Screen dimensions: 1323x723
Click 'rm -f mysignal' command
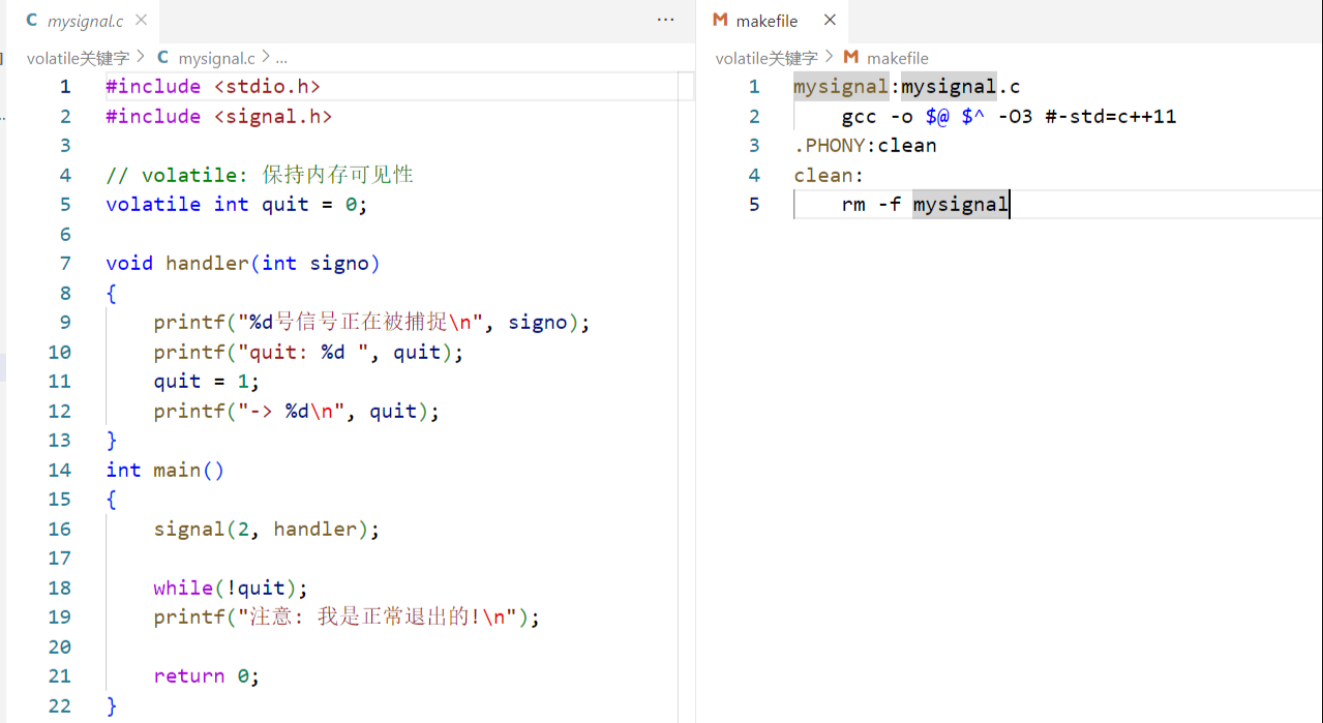point(925,204)
